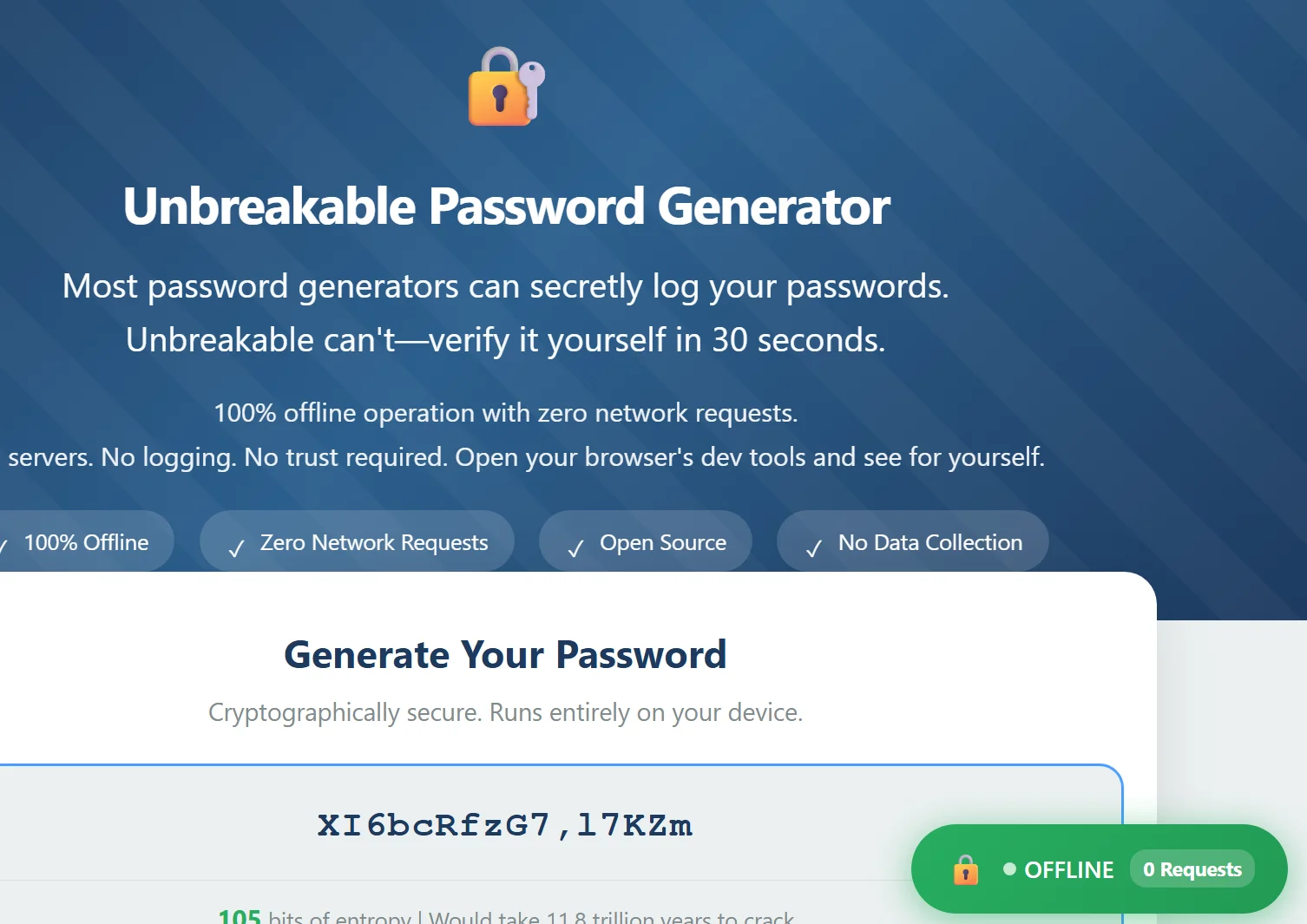Click the 0 Requests counter badge
1307x924 pixels.
pyautogui.click(x=1192, y=868)
